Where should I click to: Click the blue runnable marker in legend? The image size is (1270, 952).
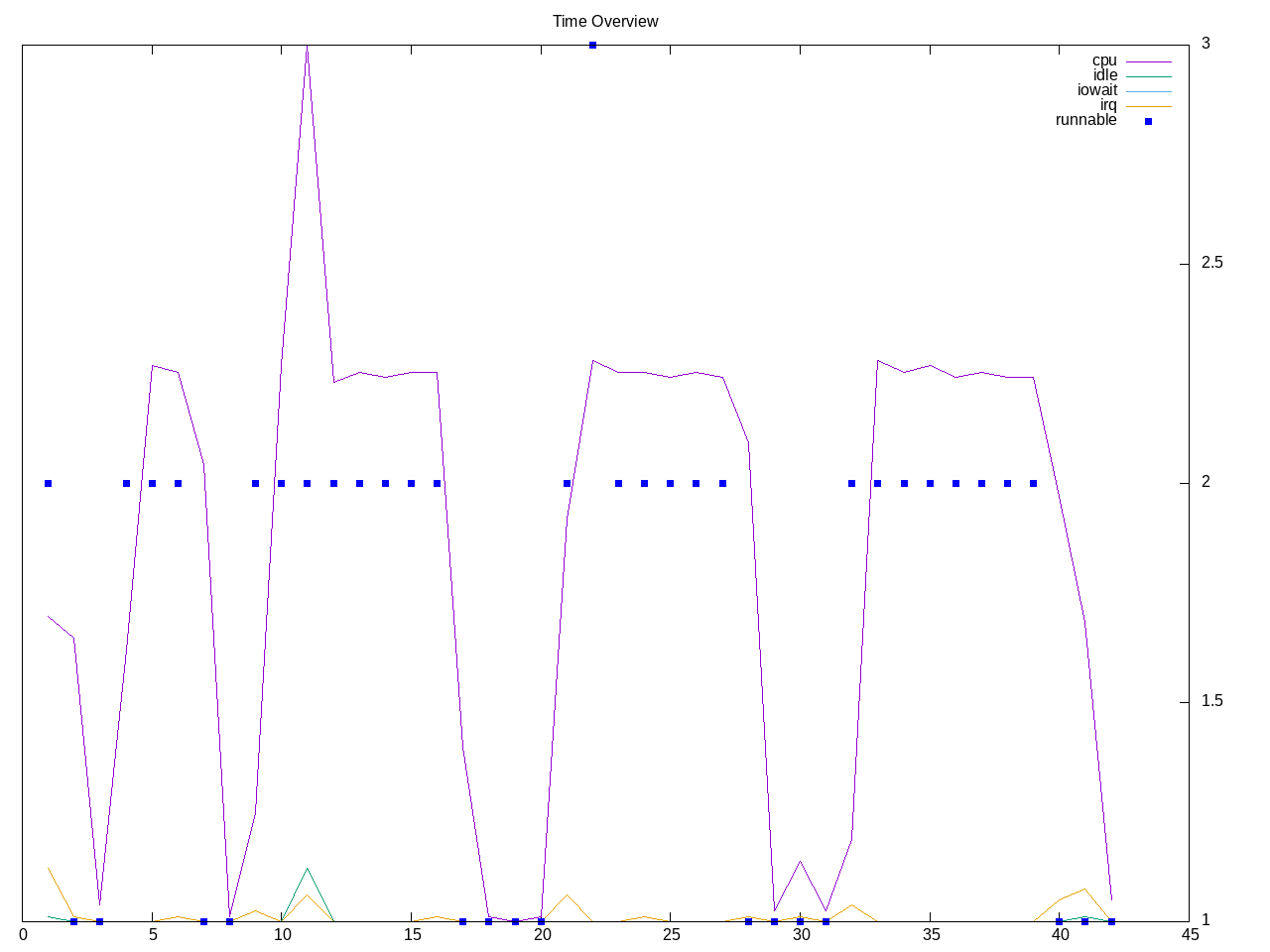(1148, 121)
